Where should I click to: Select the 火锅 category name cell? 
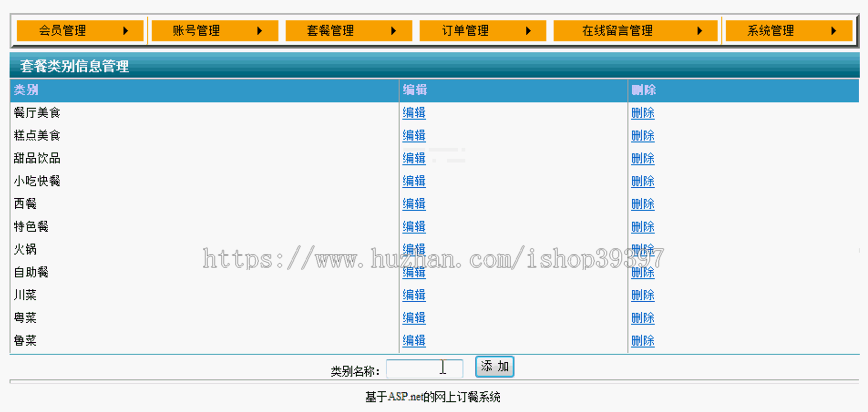[205, 250]
